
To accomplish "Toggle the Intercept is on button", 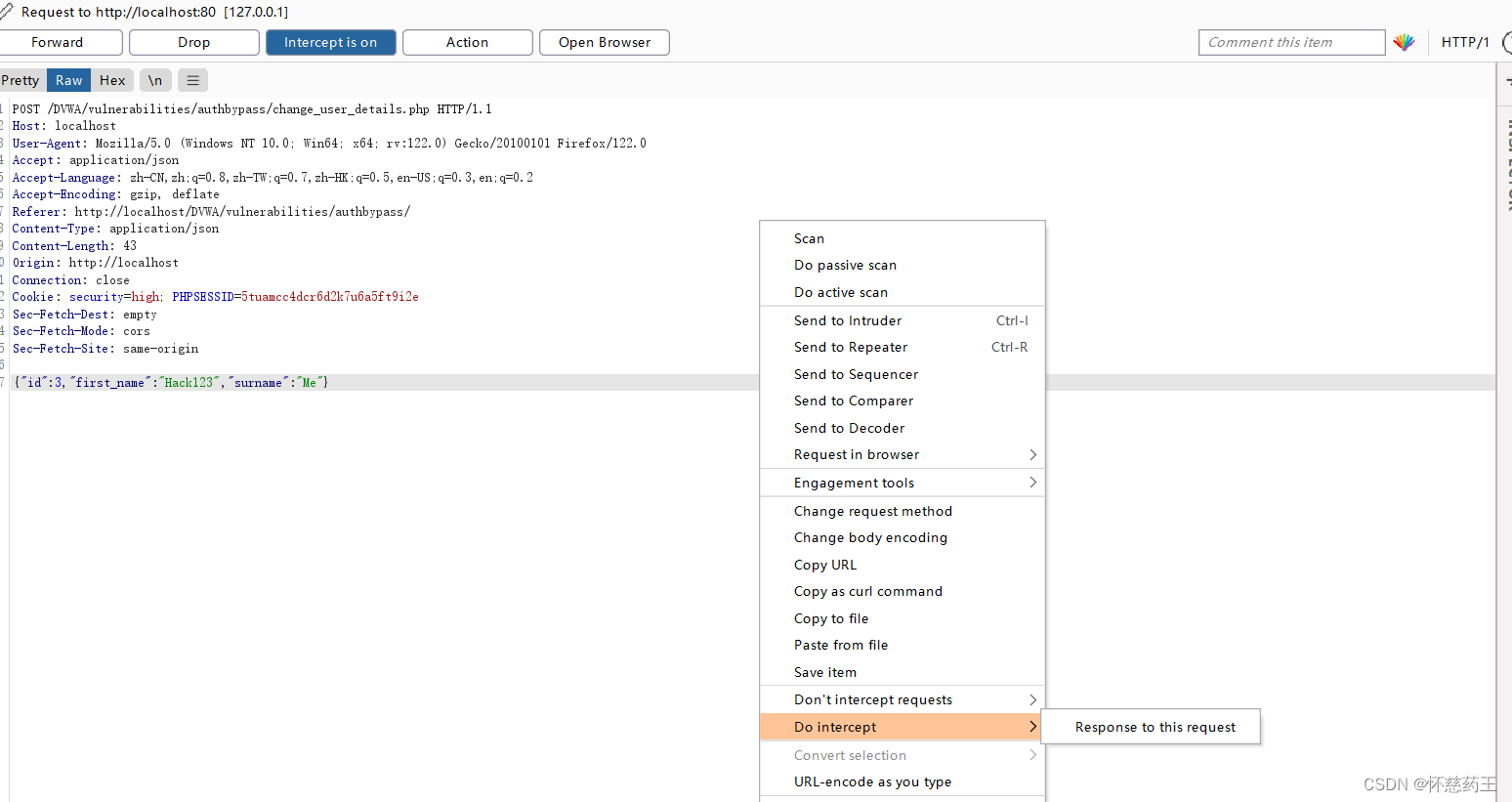I will click(330, 42).
